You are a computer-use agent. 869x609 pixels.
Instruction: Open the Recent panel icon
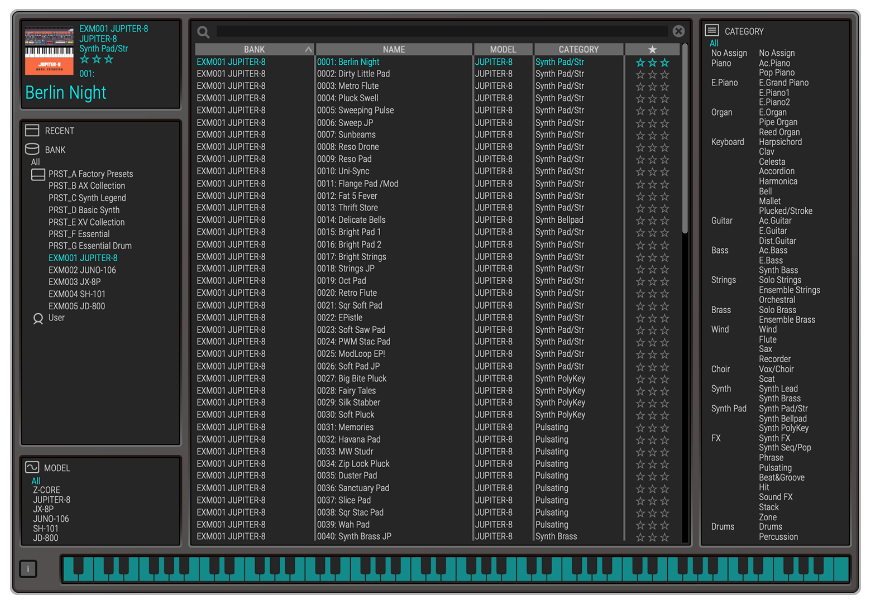(x=32, y=130)
